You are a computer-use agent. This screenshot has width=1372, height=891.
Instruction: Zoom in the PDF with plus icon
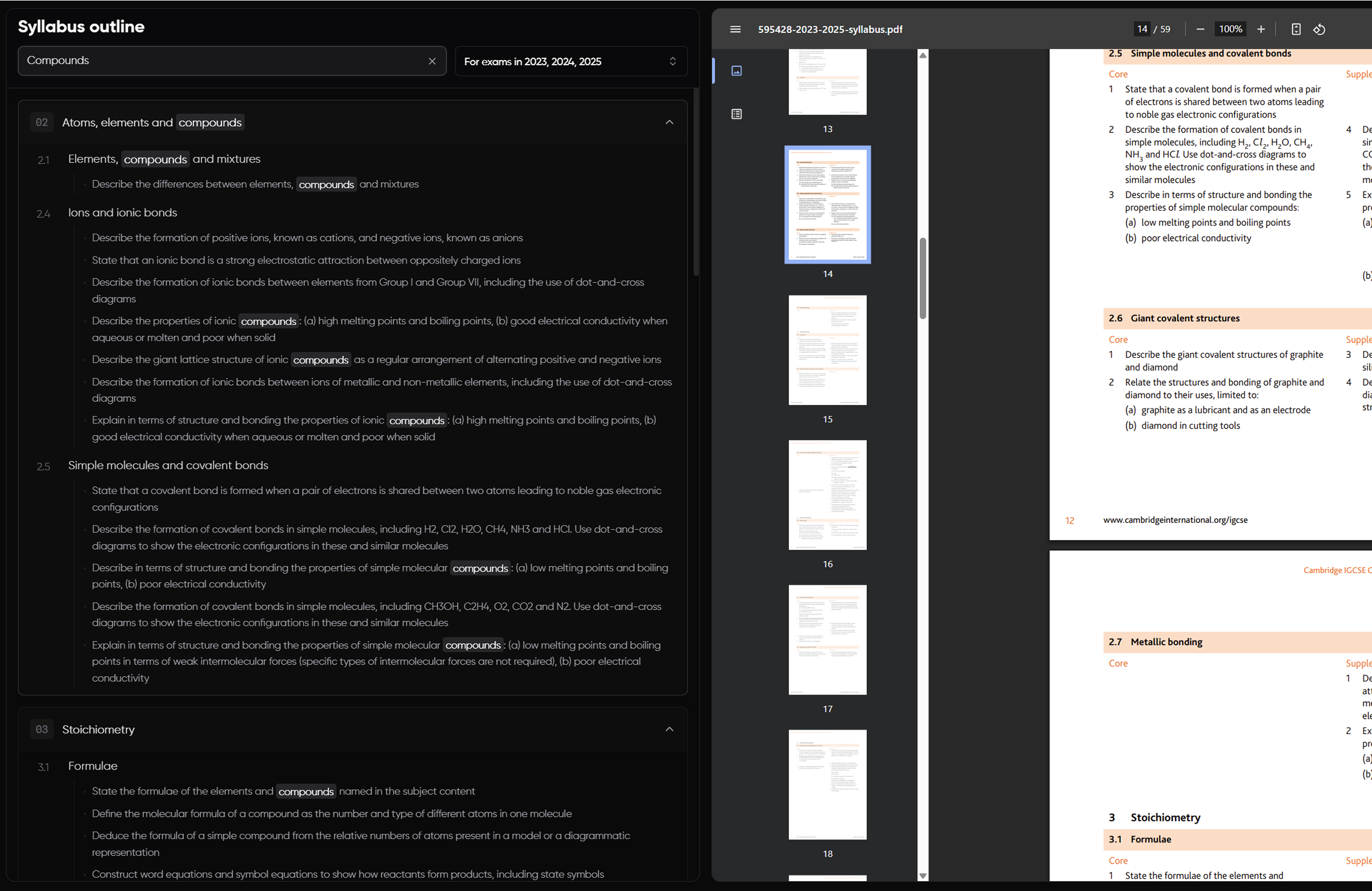(1261, 30)
